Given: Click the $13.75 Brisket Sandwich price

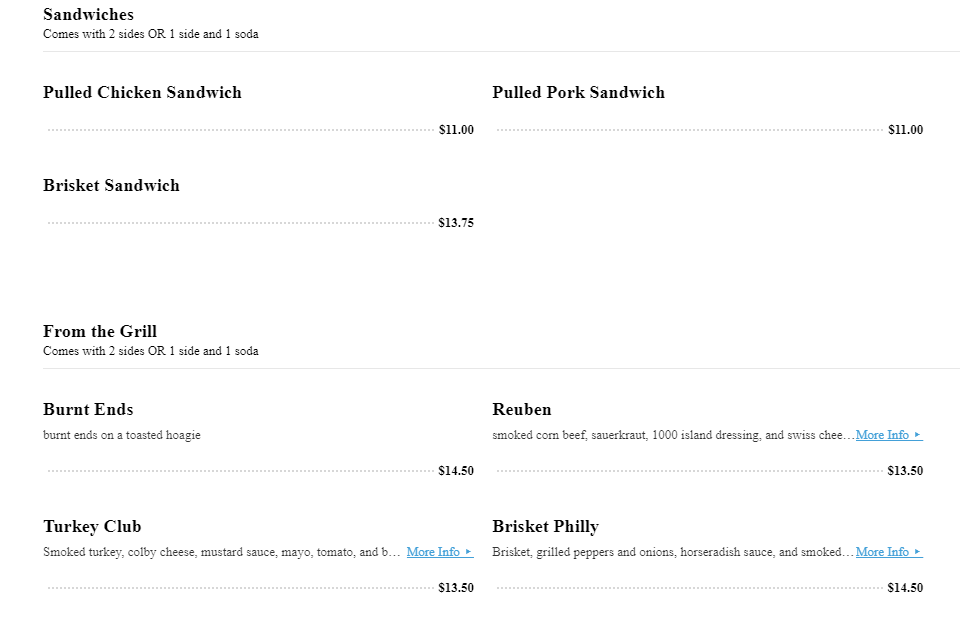Looking at the screenshot, I should pos(456,223).
